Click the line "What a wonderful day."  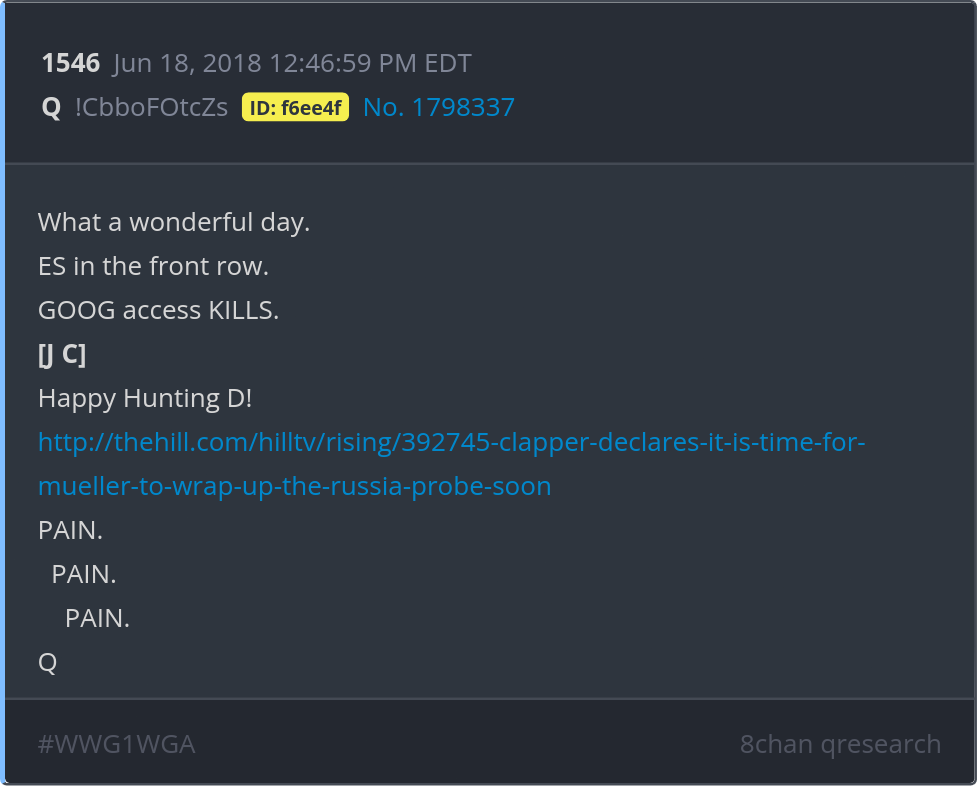pos(174,222)
